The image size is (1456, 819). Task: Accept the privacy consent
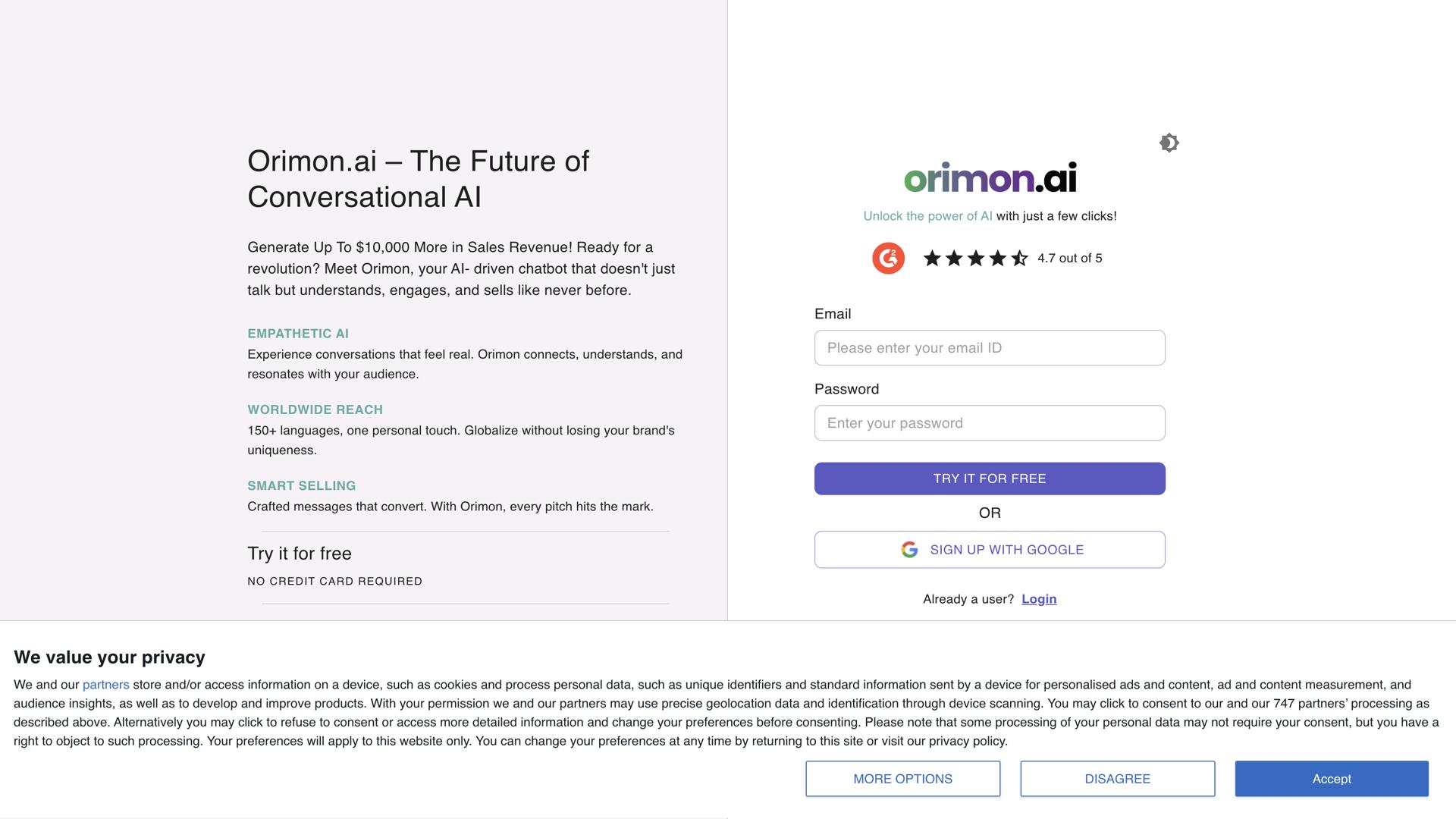point(1332,779)
